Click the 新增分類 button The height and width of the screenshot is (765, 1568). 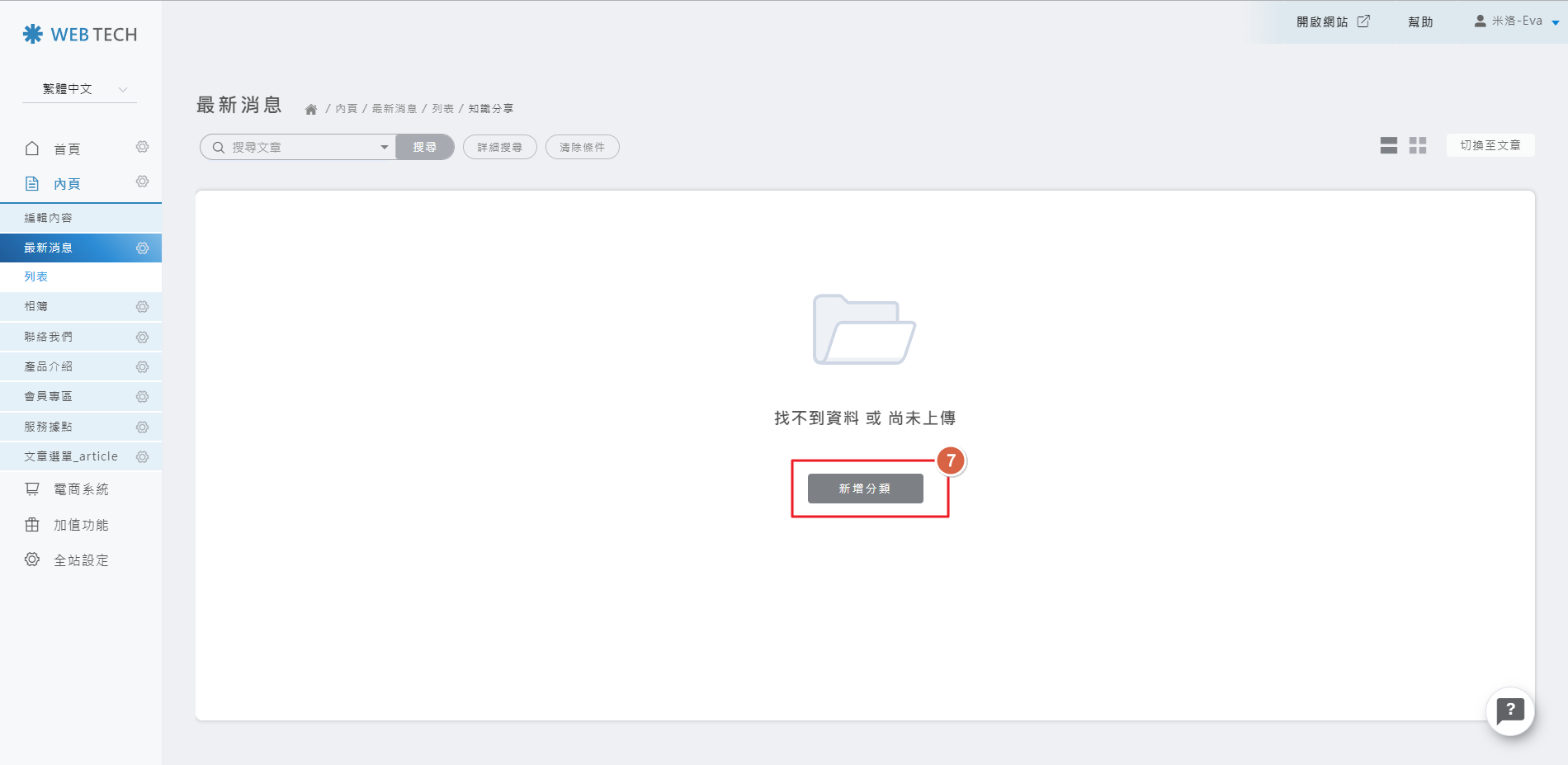point(865,489)
